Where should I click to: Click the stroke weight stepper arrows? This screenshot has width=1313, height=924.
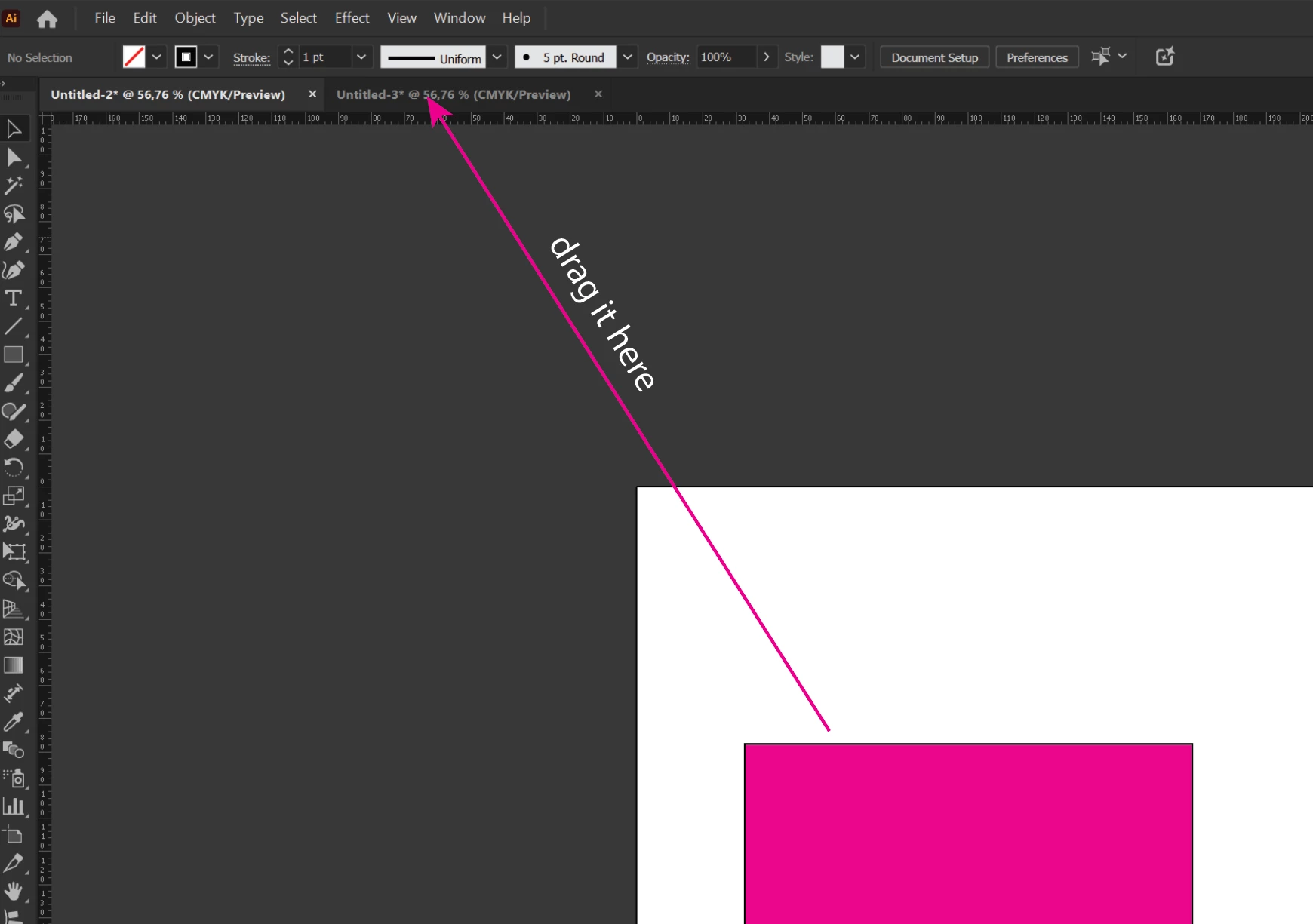click(x=288, y=57)
